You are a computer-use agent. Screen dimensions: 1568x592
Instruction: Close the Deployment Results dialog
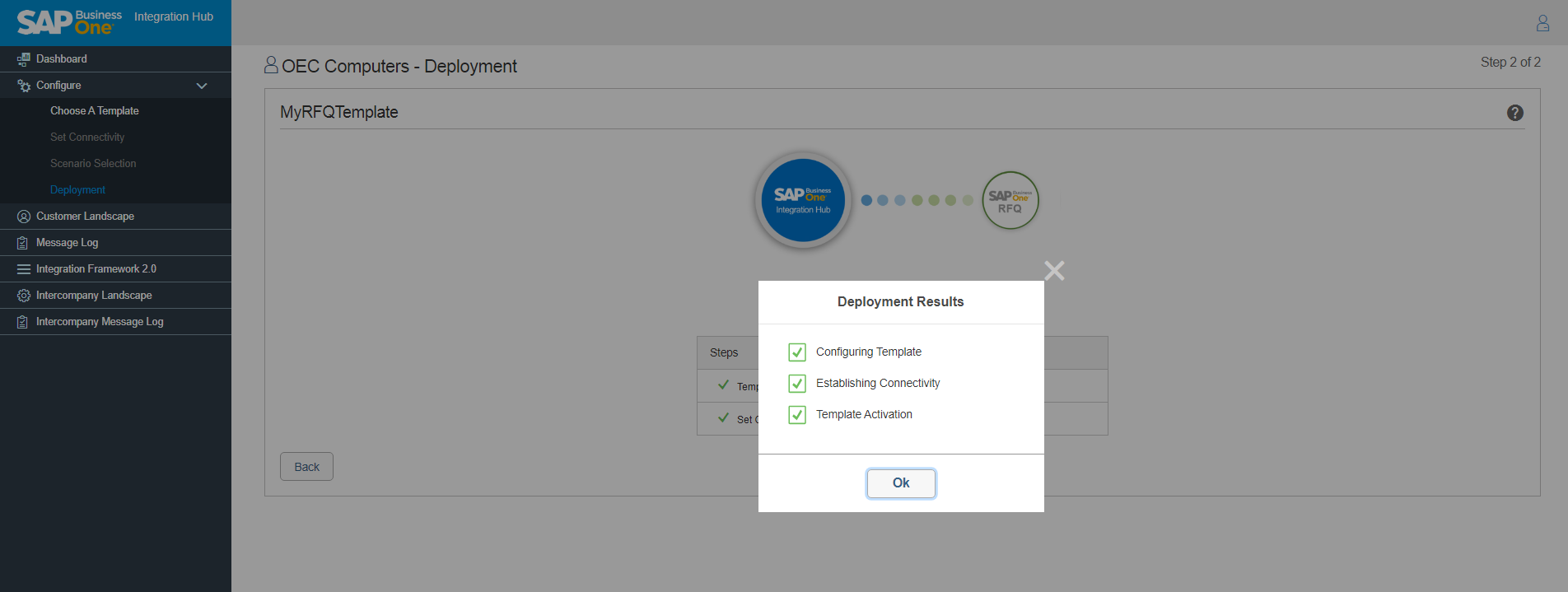tap(1054, 271)
